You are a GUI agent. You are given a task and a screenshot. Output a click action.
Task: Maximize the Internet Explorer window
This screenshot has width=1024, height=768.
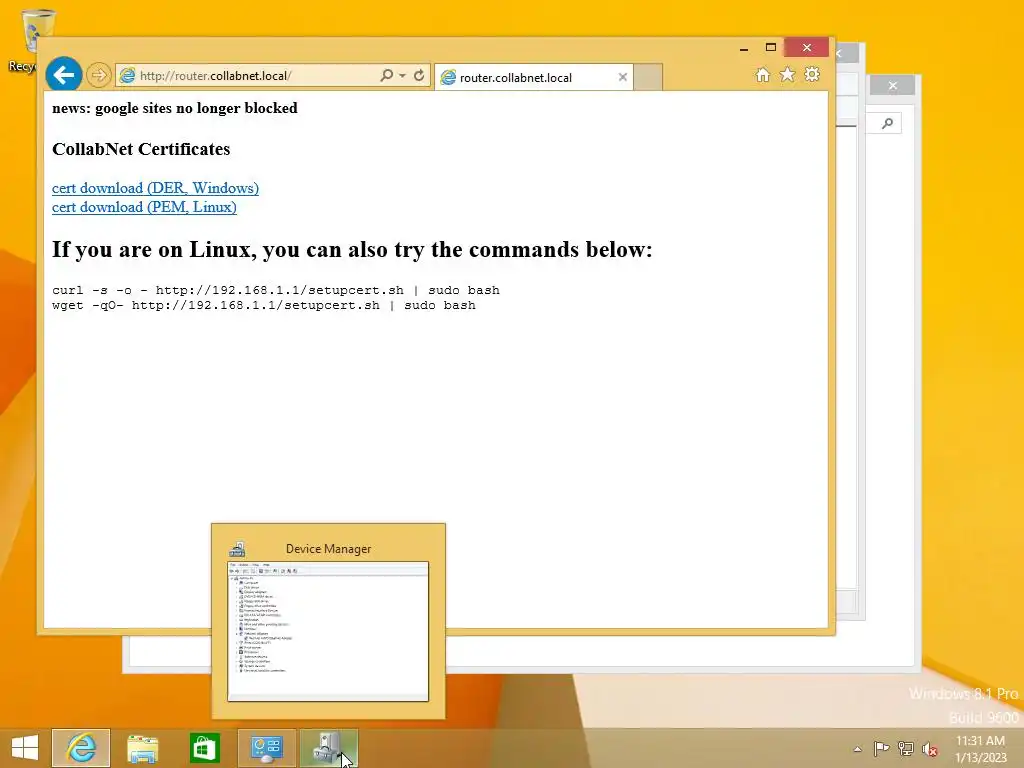coord(771,48)
